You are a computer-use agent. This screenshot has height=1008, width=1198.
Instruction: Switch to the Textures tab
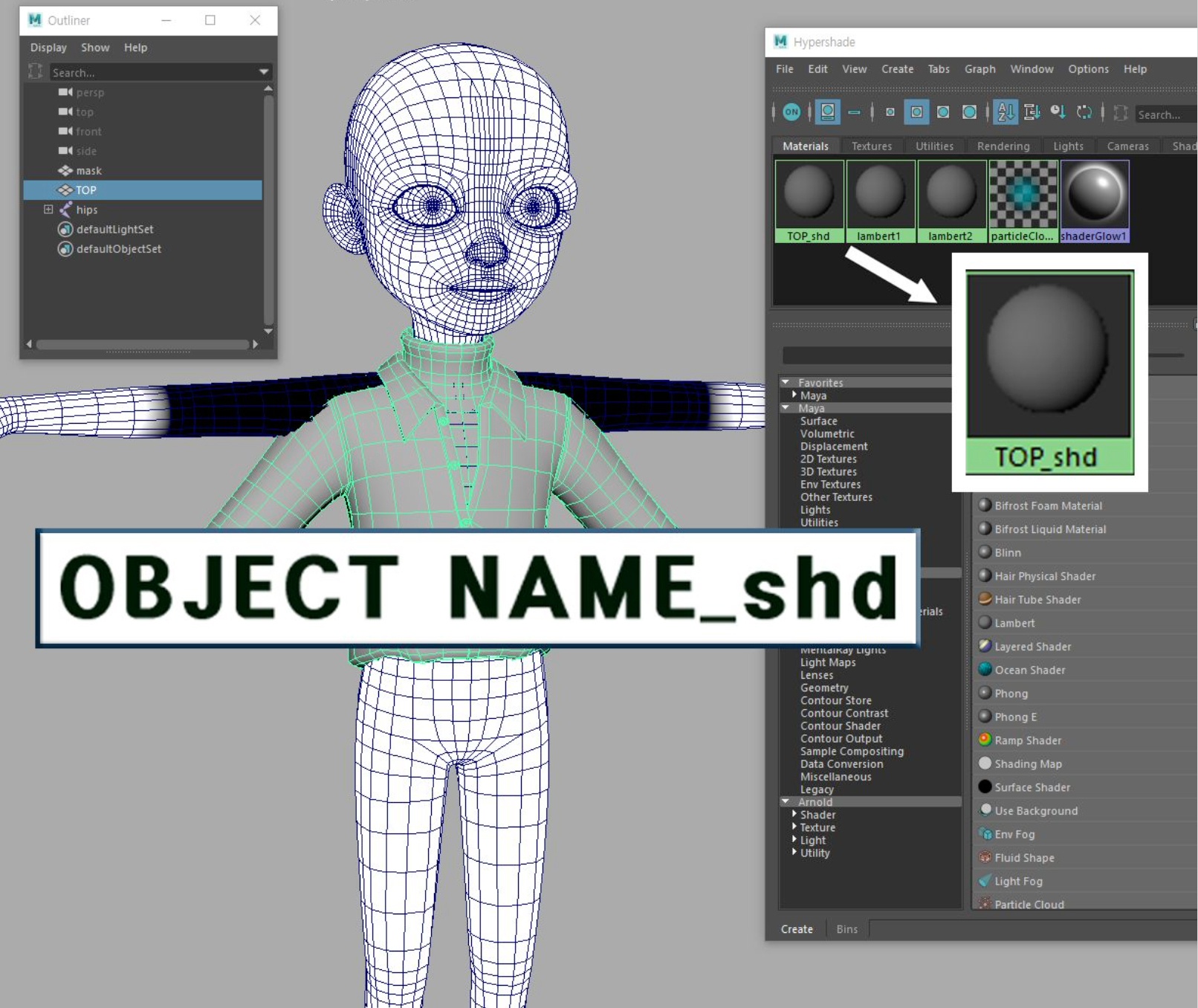point(871,146)
